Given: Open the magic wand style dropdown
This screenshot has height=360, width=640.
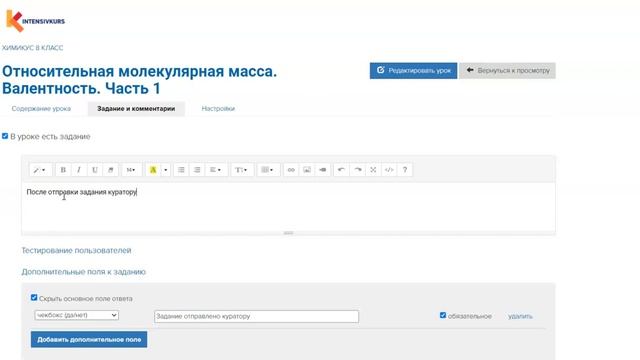Looking at the screenshot, I should [40, 170].
